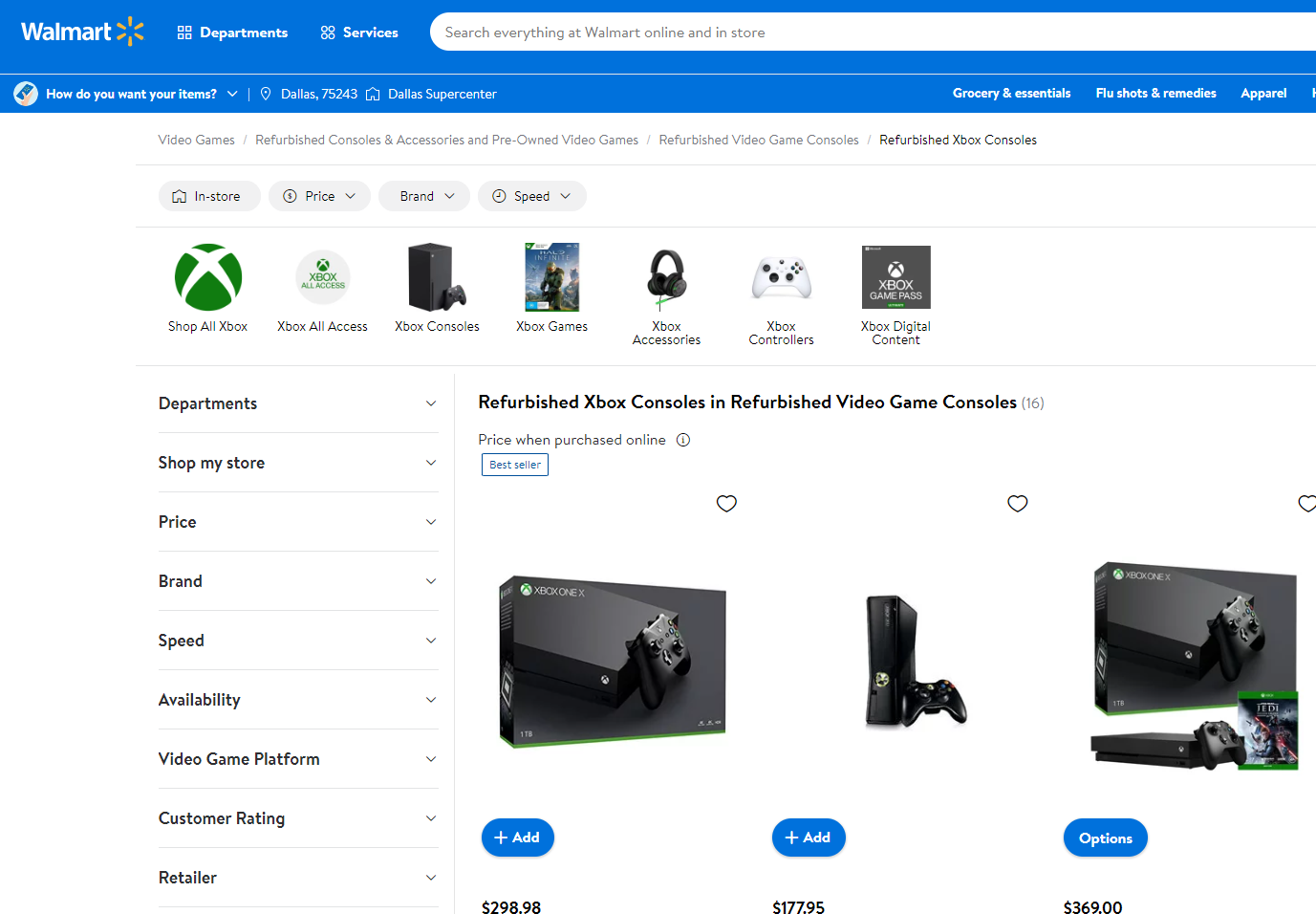Toggle the heart on the $369.00 bundle
Image resolution: width=1316 pixels, height=914 pixels.
[x=1306, y=503]
